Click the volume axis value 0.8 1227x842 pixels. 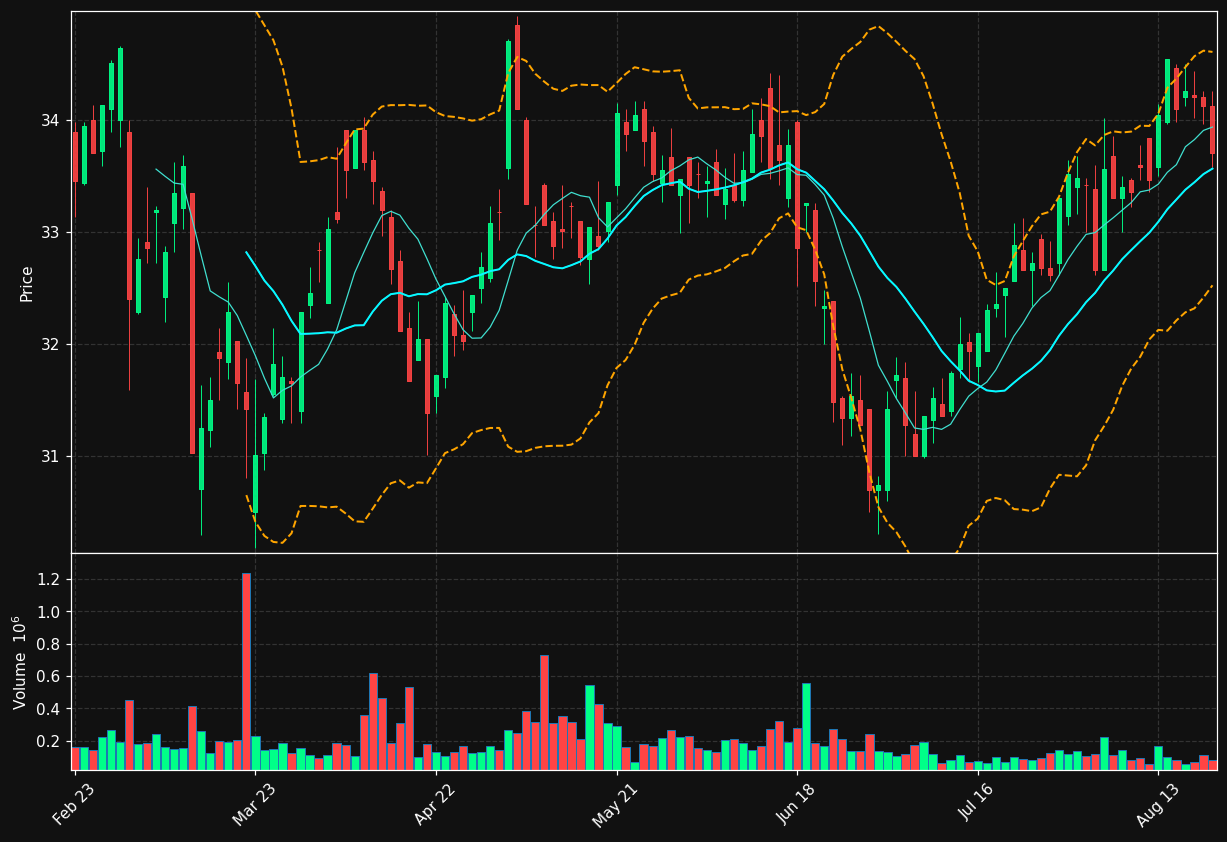tap(49, 645)
